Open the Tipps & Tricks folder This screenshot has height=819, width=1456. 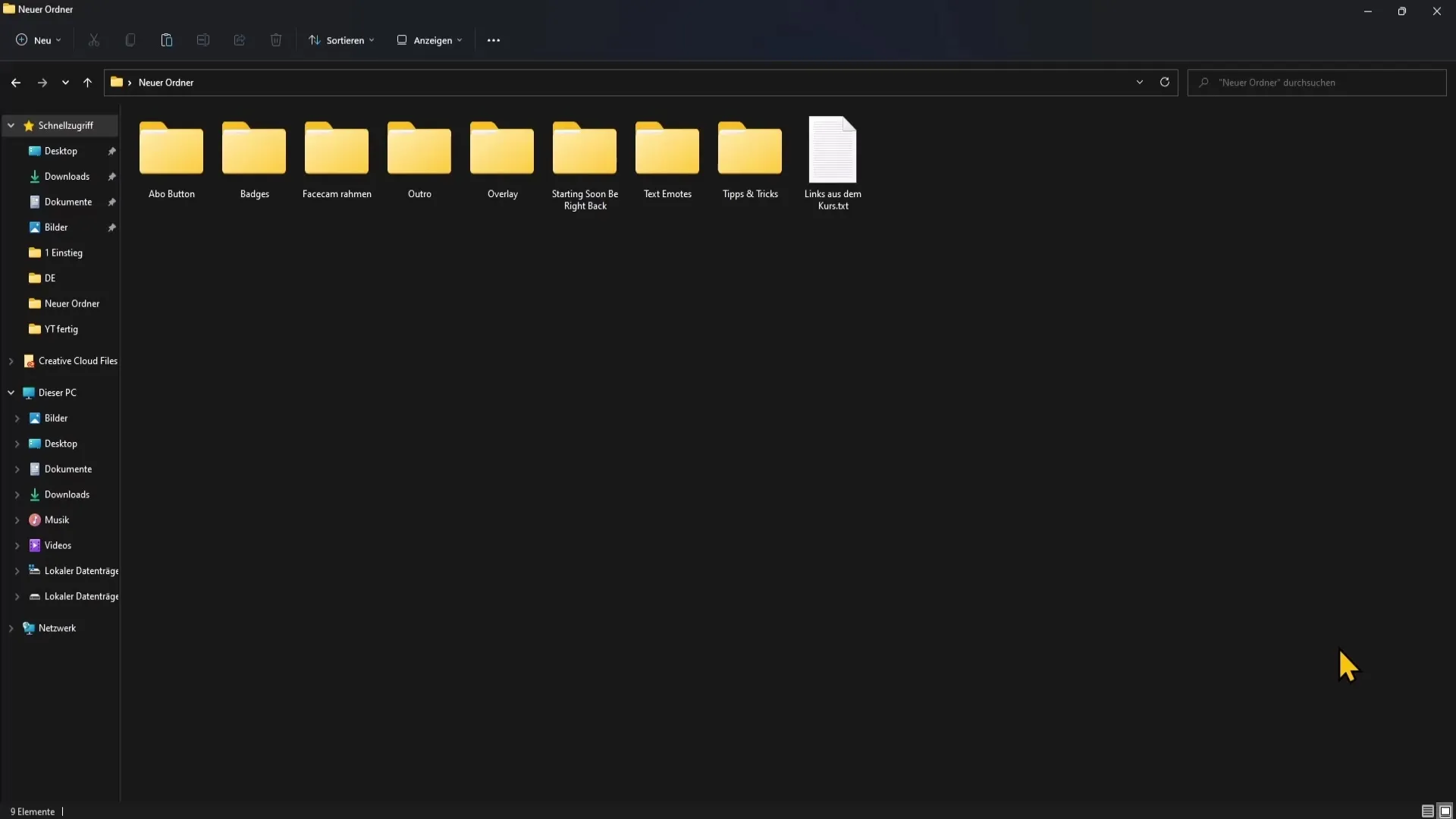point(750,155)
